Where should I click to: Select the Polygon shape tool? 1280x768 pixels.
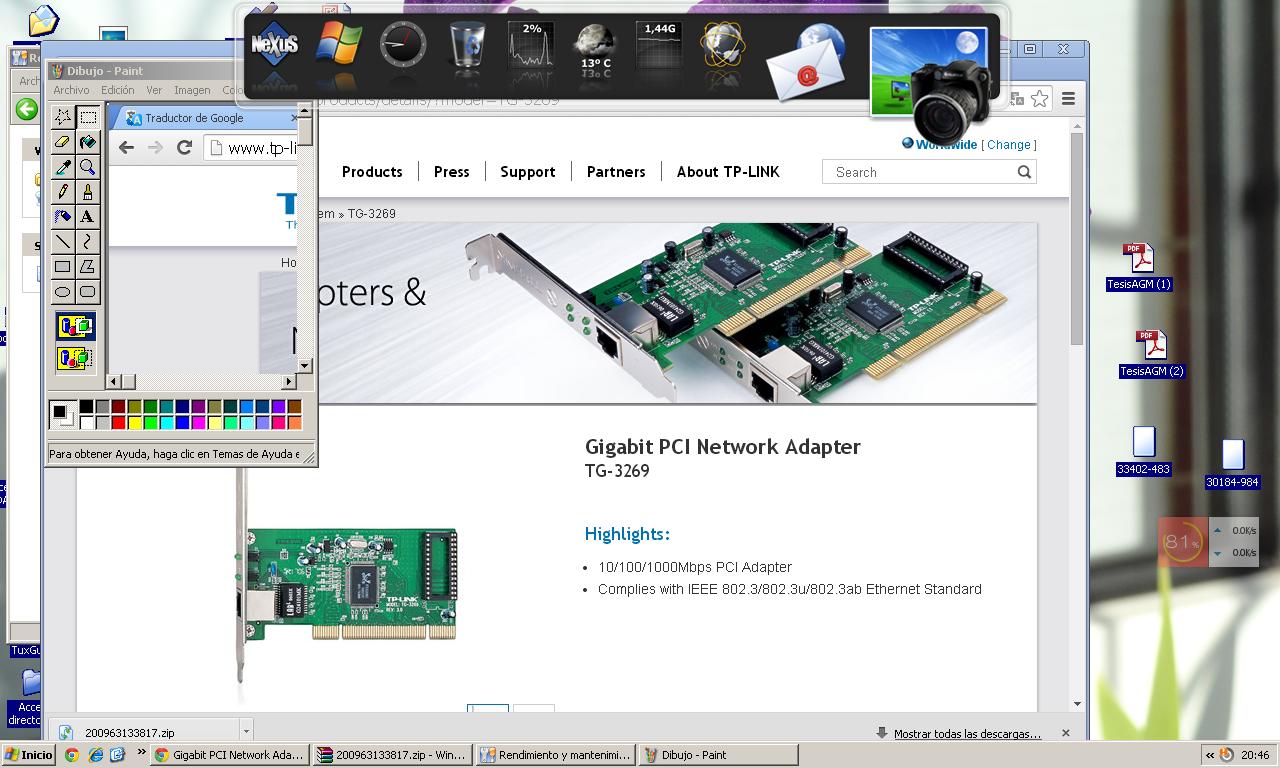[x=88, y=267]
